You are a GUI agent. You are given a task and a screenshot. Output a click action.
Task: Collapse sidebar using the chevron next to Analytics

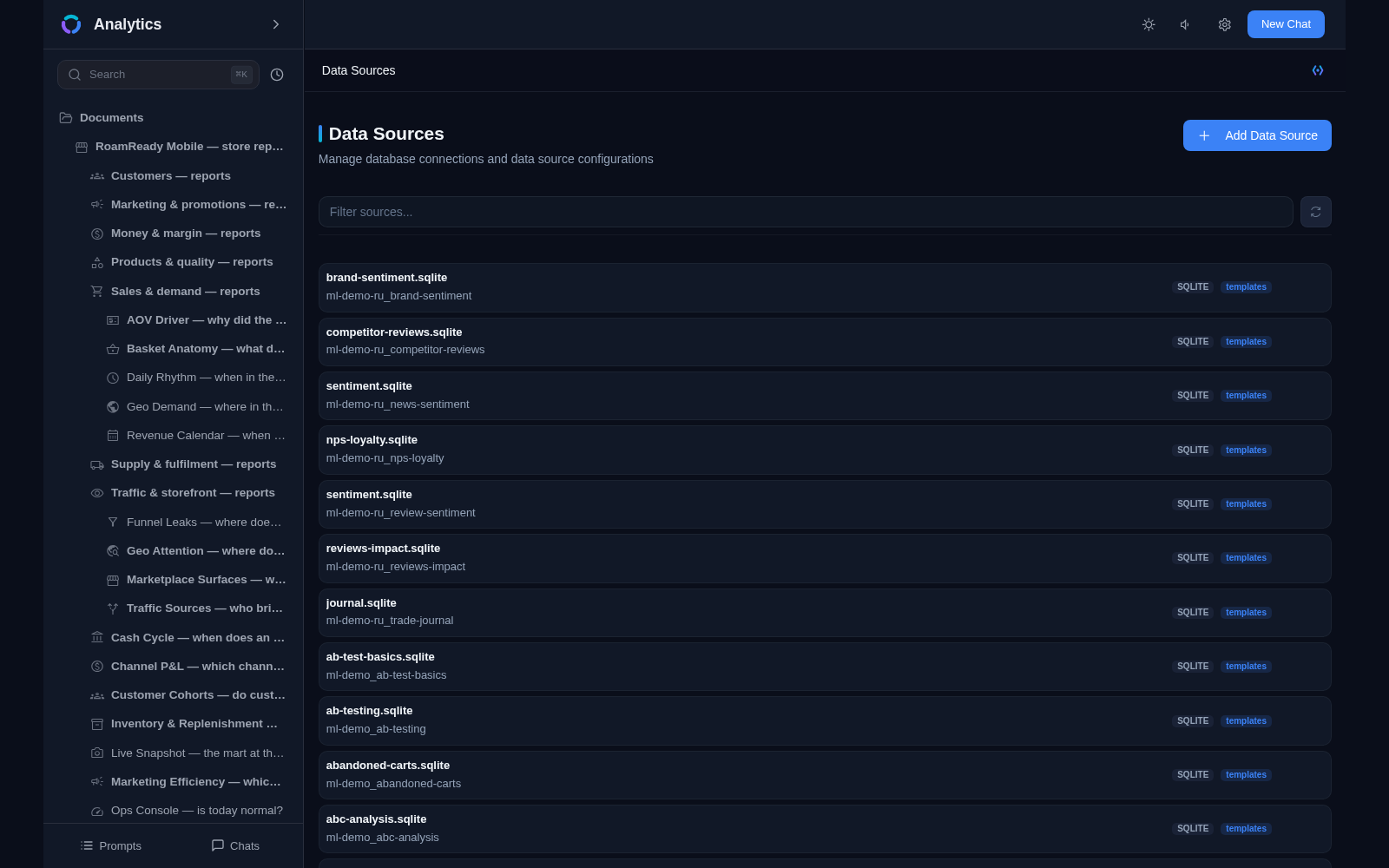[276, 24]
